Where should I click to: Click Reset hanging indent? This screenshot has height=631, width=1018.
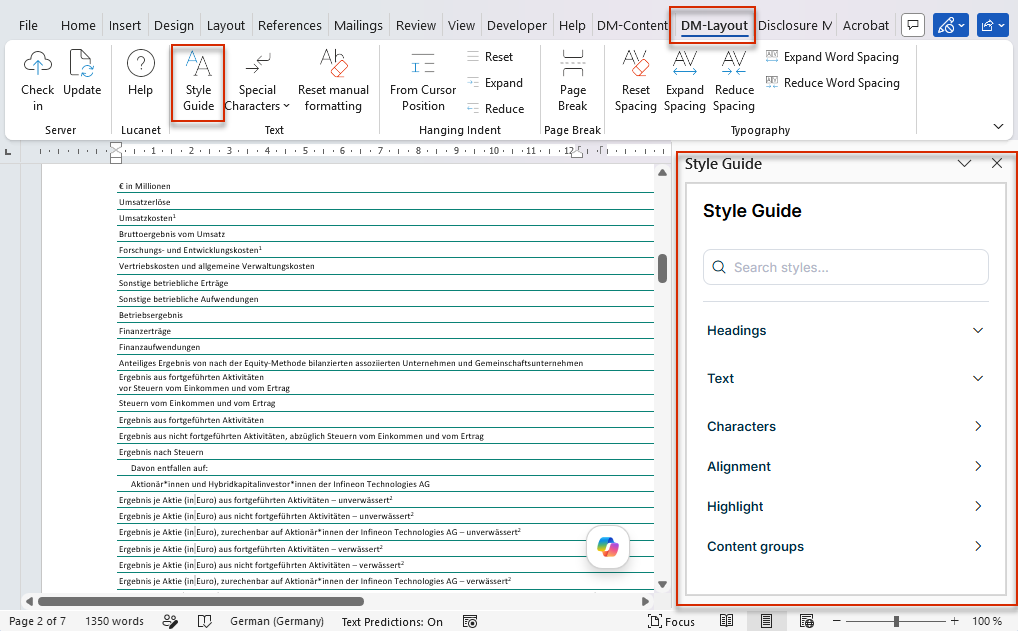[x=490, y=56]
